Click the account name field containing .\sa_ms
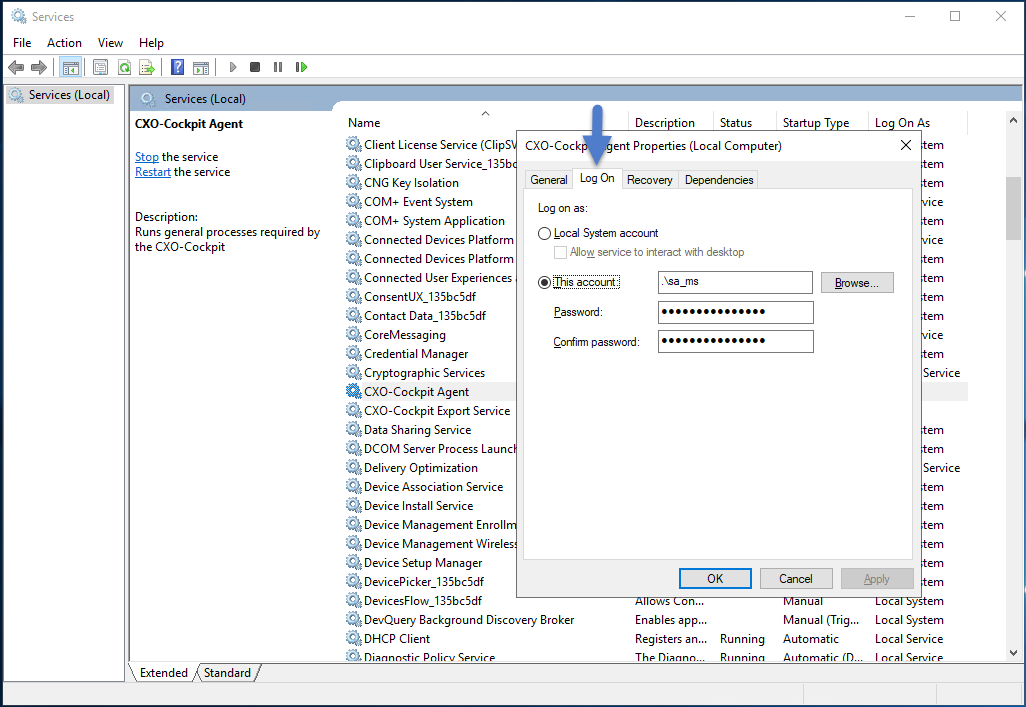Image resolution: width=1026 pixels, height=707 pixels. point(735,282)
